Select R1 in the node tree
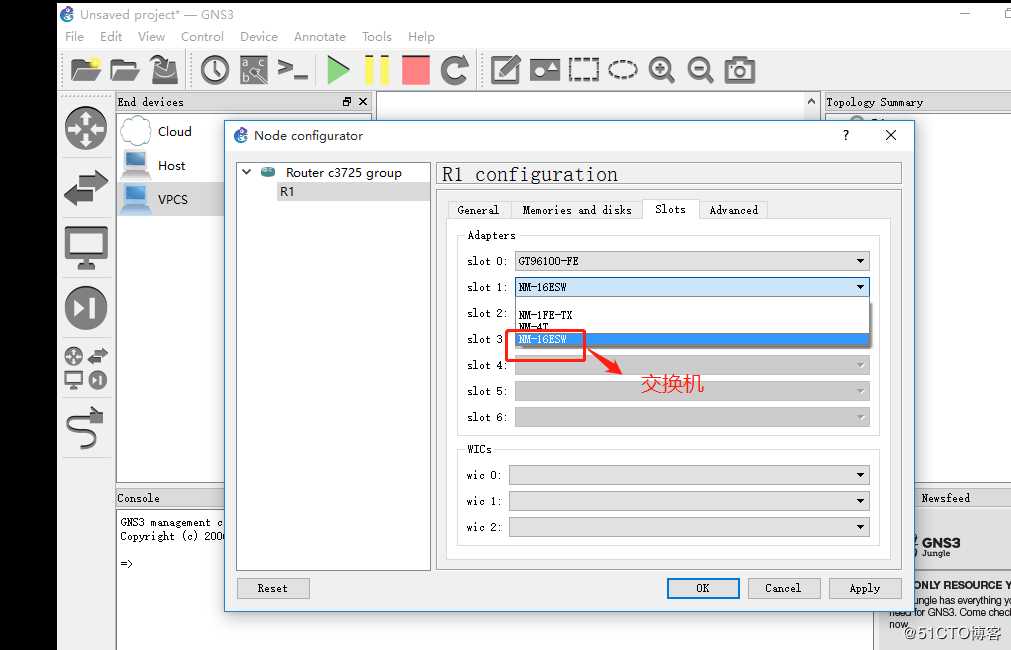The image size is (1011, 650). click(x=287, y=192)
